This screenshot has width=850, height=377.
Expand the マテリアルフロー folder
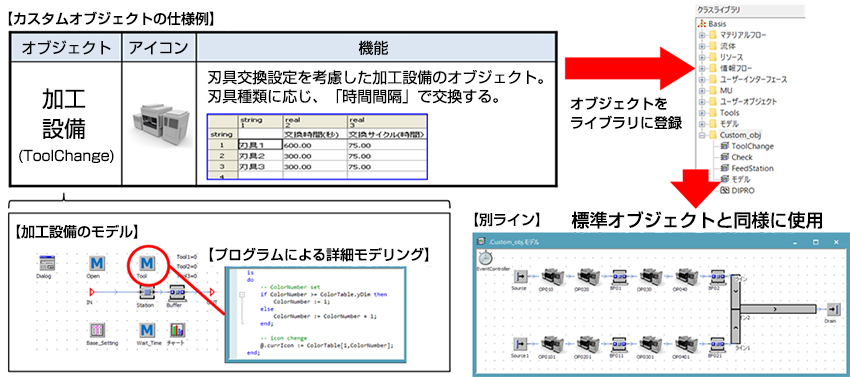[702, 35]
